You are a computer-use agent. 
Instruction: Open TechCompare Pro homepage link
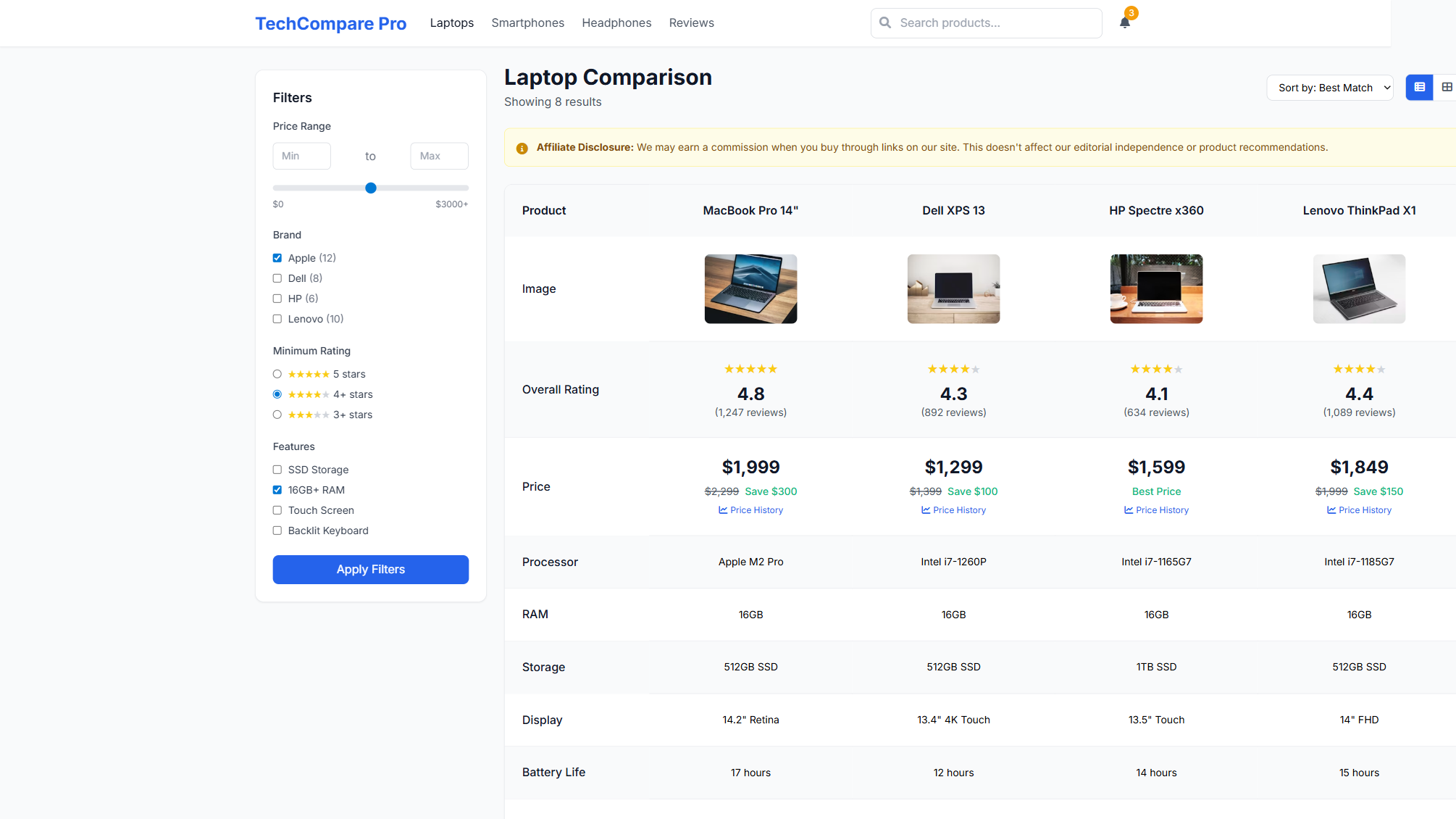[330, 23]
